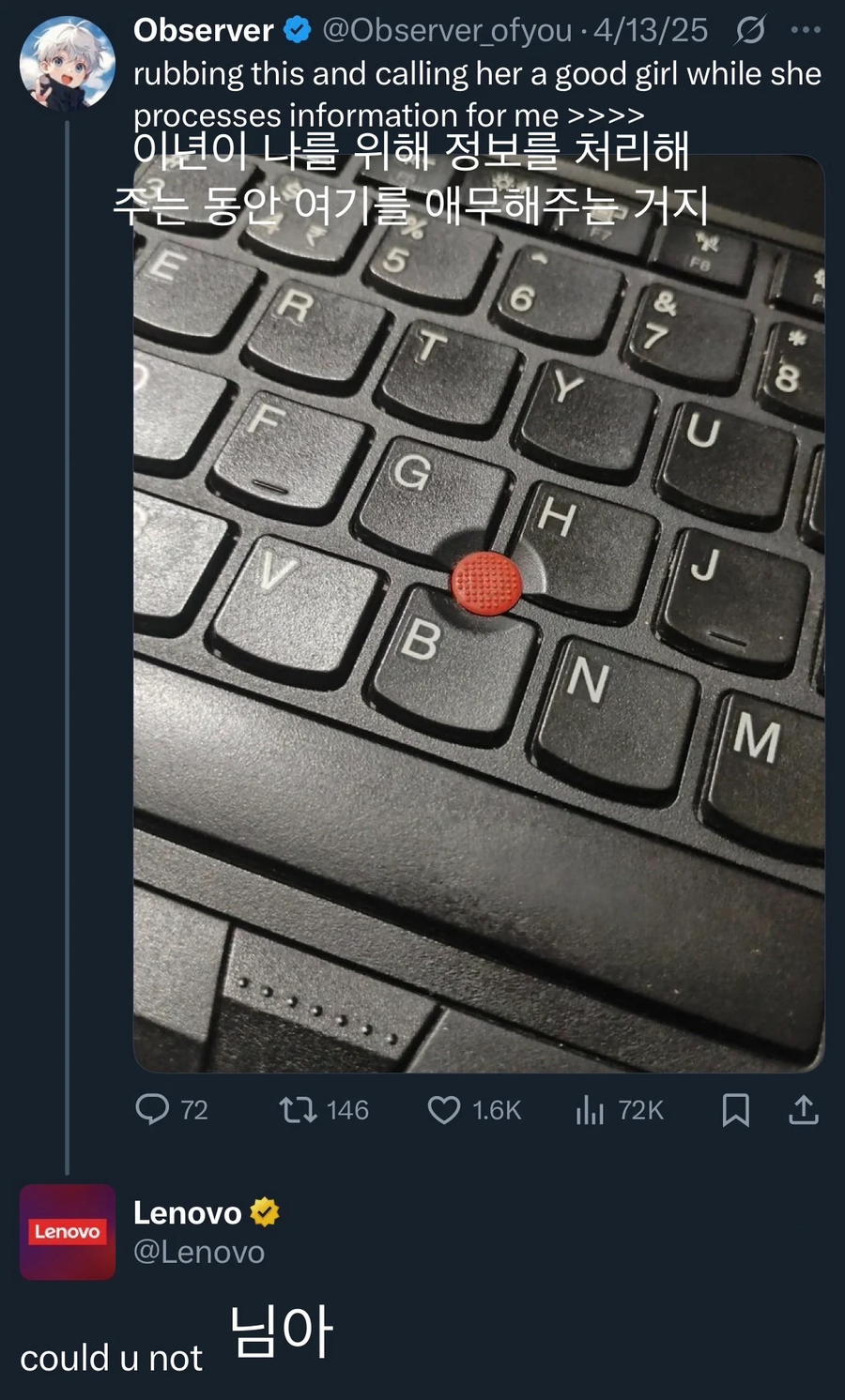The height and width of the screenshot is (1400, 845).
Task: Click the @Observer_ofyou handle
Action: pos(447,31)
